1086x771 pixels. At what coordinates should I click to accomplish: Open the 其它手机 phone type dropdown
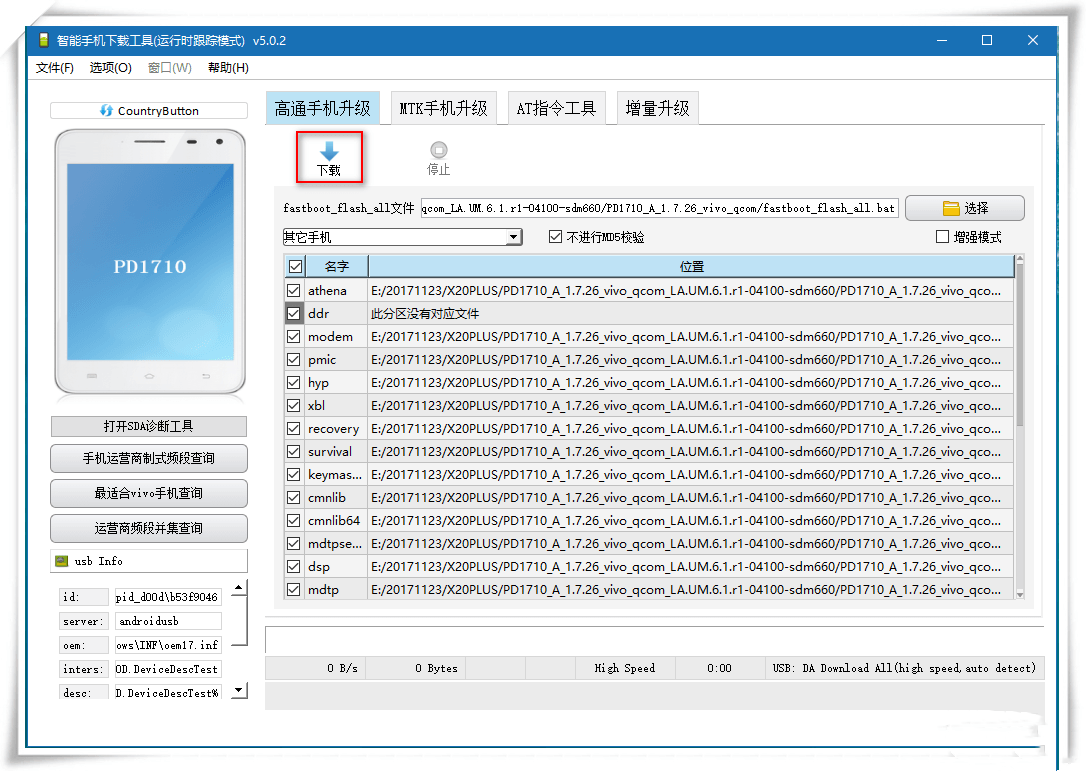tap(513, 237)
